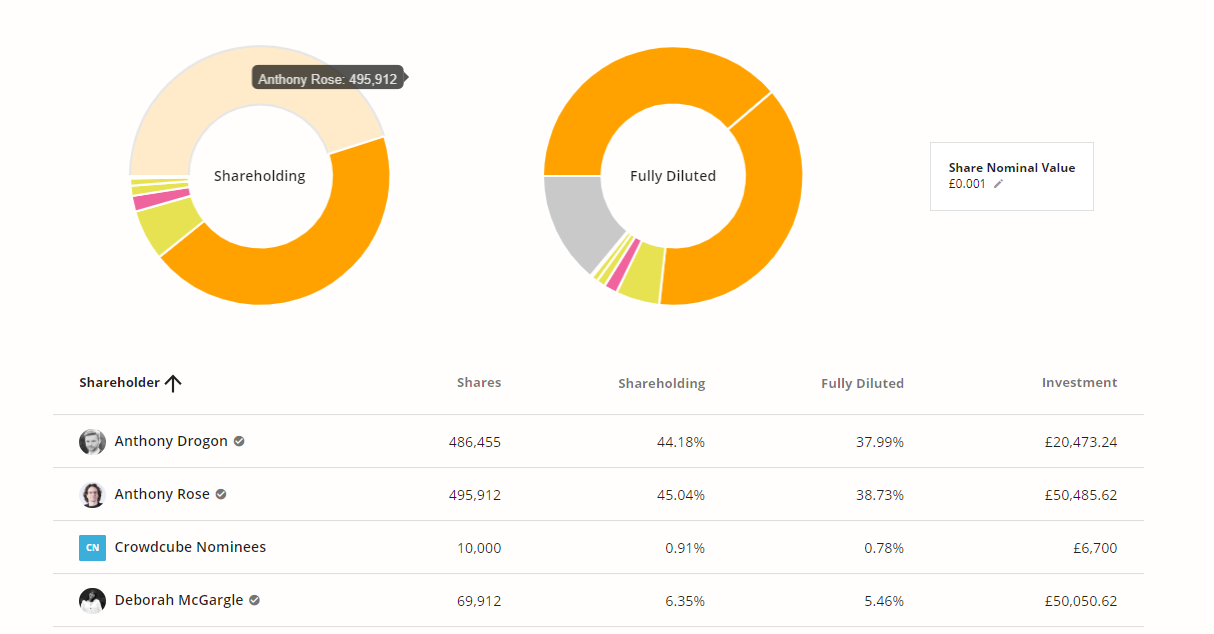Click Deborah McGargle's profile picture

coord(92,601)
